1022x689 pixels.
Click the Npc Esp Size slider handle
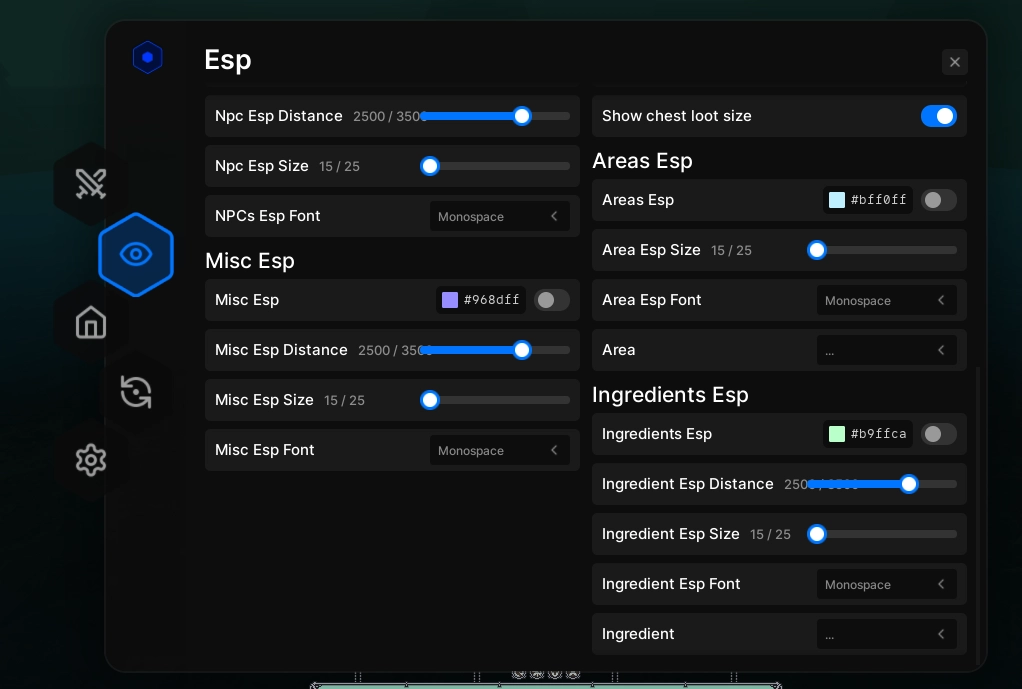(430, 166)
